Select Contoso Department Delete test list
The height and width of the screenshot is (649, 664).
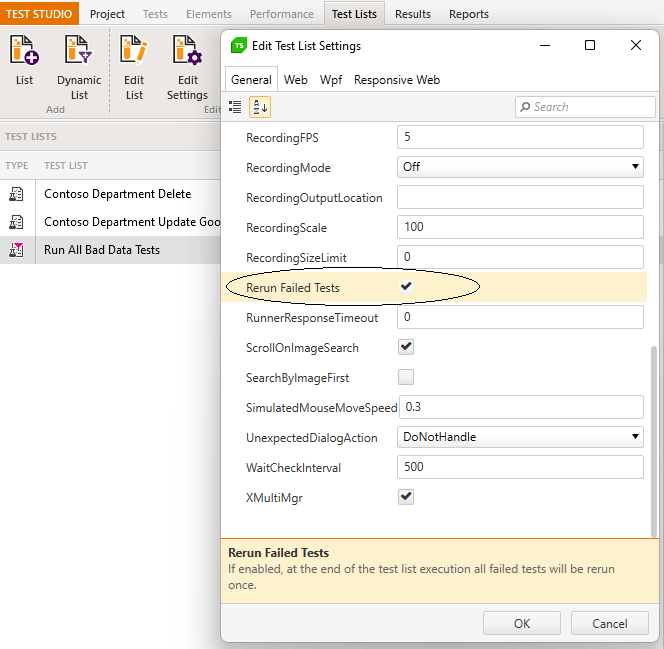tap(117, 194)
